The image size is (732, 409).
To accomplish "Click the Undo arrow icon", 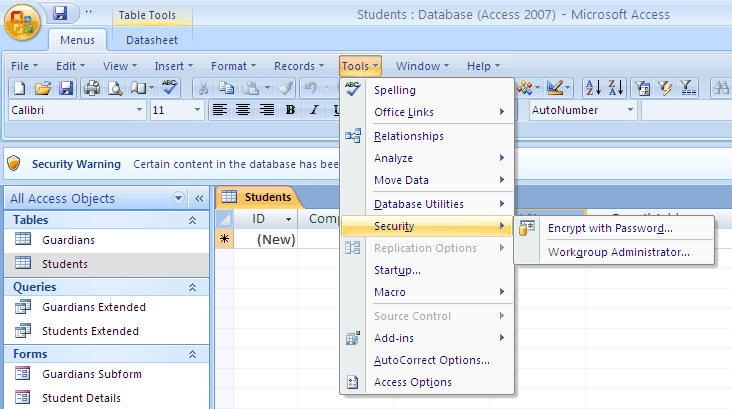I will (310, 88).
